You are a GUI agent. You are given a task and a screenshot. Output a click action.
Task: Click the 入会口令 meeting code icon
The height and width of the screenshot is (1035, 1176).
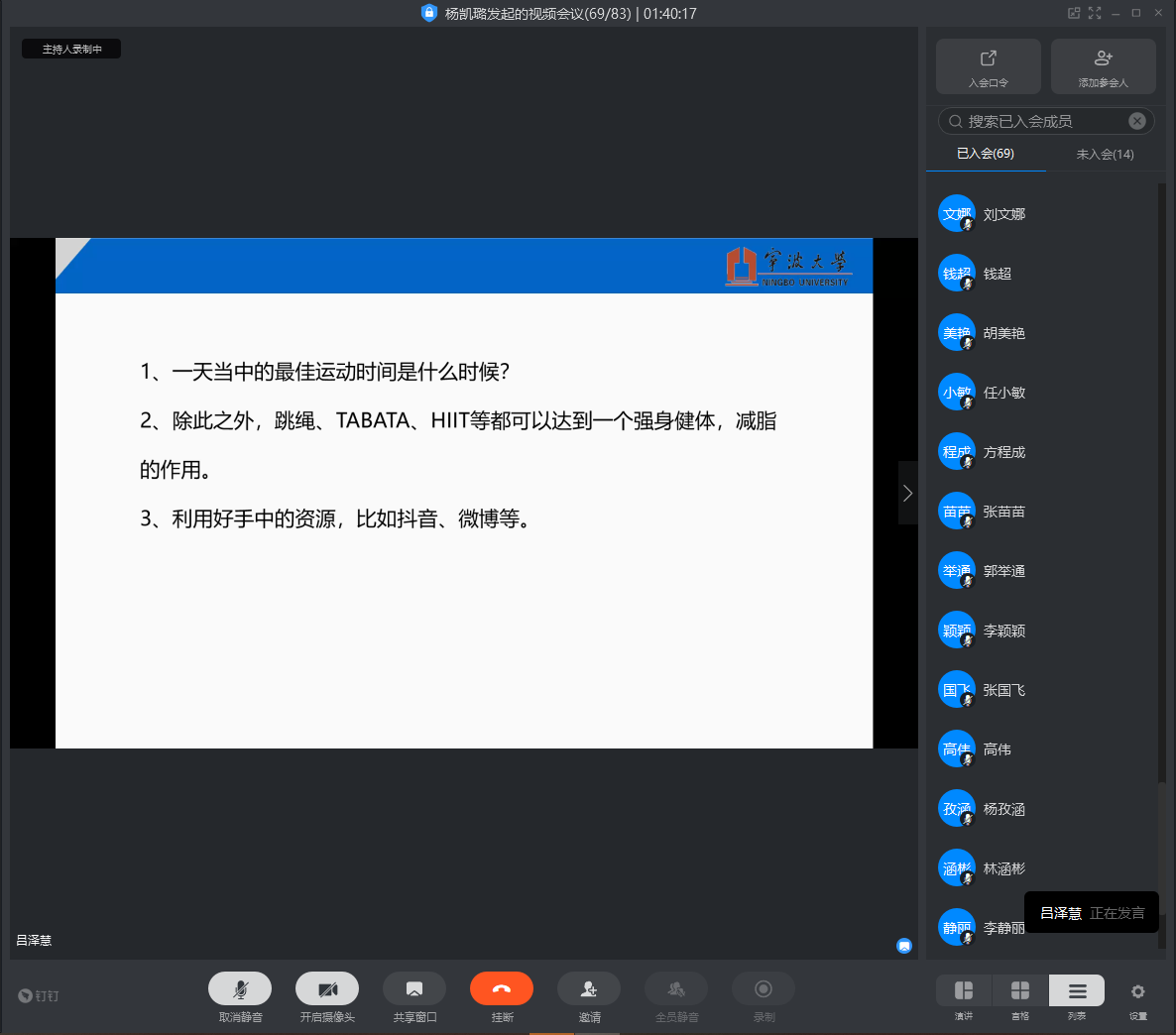click(x=989, y=66)
